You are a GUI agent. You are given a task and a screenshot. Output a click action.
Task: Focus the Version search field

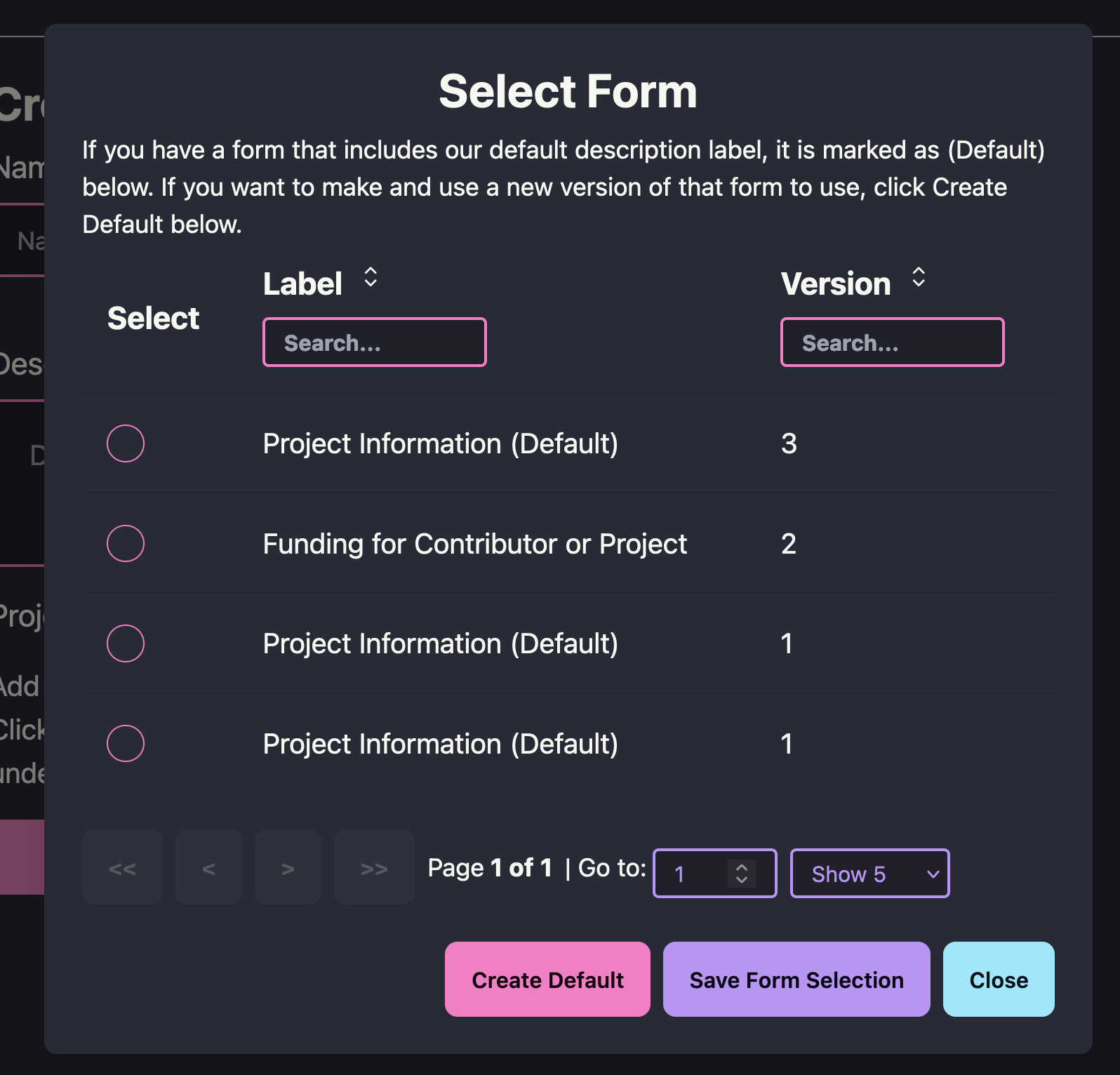point(892,342)
